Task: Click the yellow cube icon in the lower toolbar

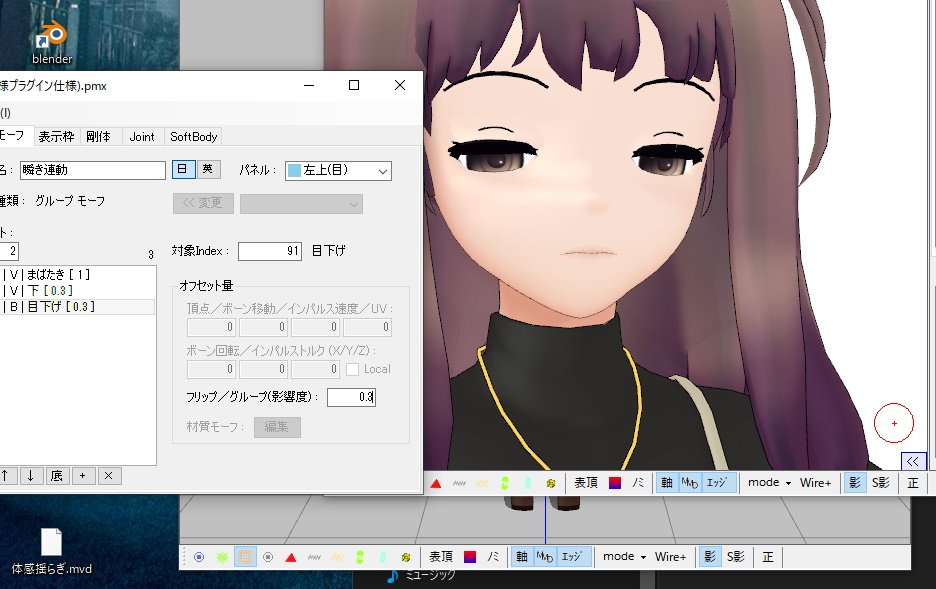Action: point(405,557)
